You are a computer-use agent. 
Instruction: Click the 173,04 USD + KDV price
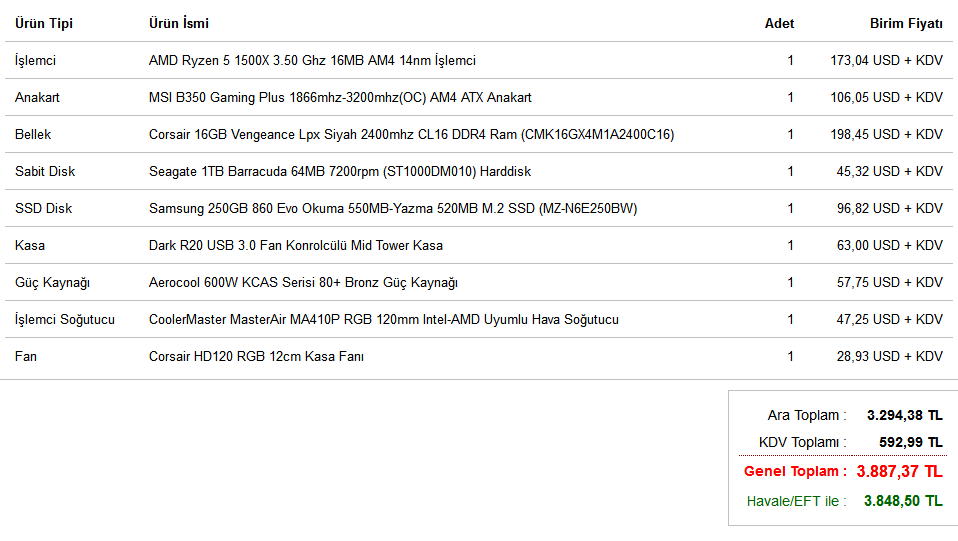point(886,61)
